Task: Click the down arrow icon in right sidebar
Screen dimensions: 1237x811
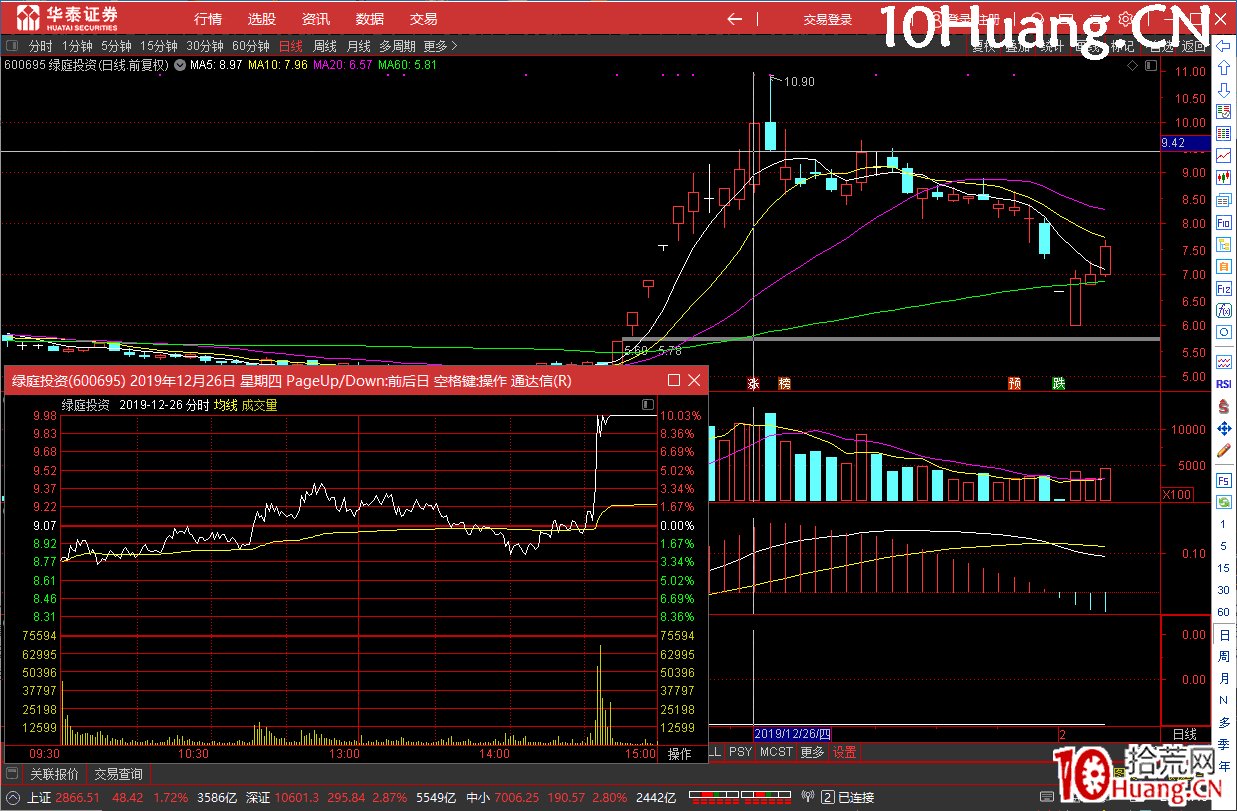Action: click(1223, 90)
